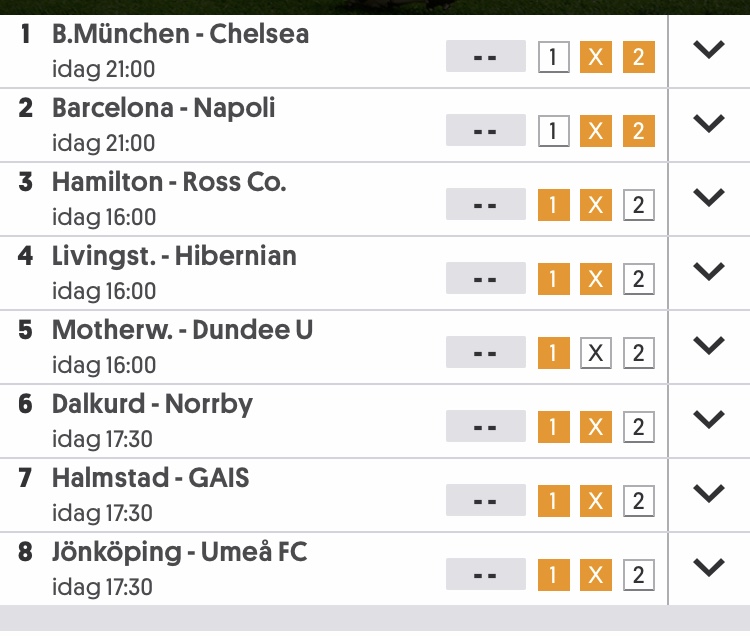Expand Halmstad - GAIS row chevron
The height and width of the screenshot is (636, 750).
coord(709,493)
